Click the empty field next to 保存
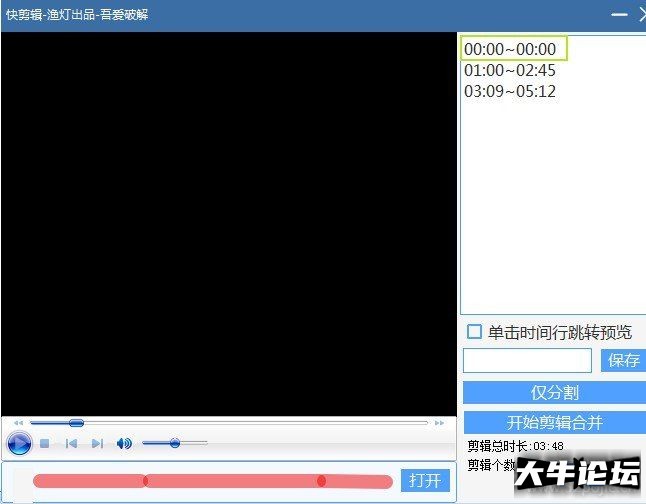Screen dimensions: 646x504 pyautogui.click(x=527, y=361)
